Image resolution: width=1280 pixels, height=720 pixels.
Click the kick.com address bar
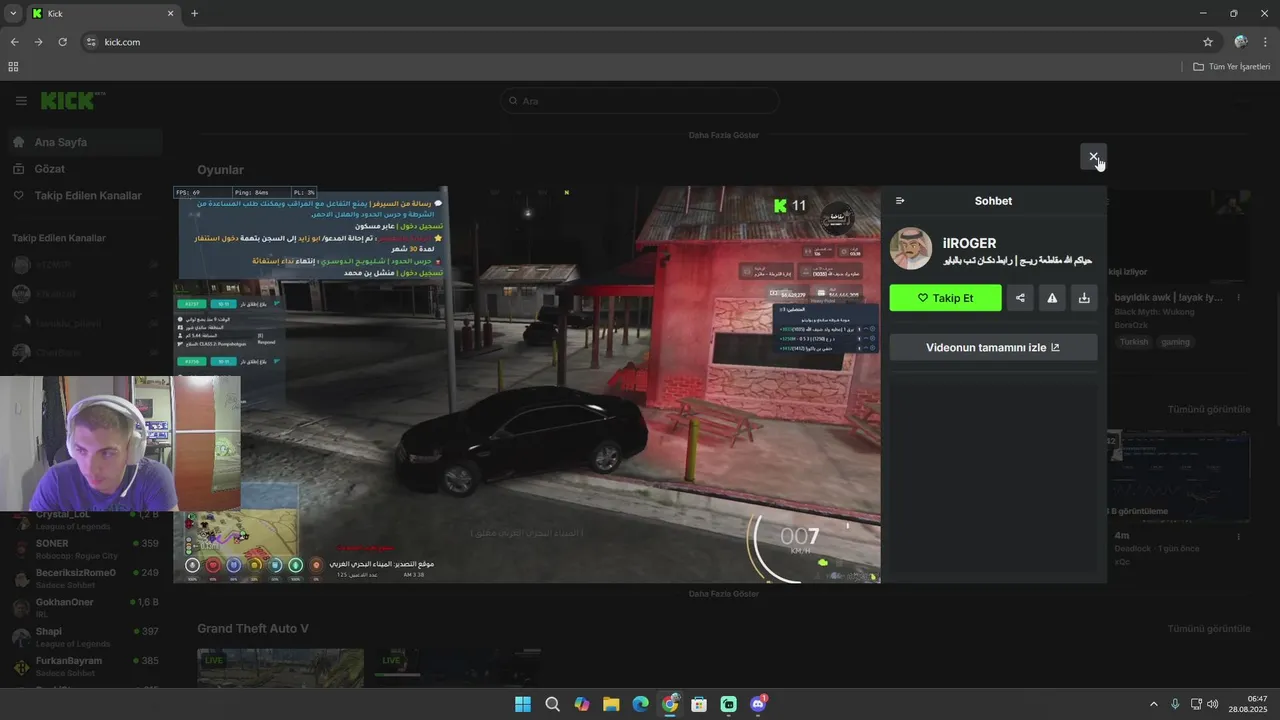pos(640,42)
